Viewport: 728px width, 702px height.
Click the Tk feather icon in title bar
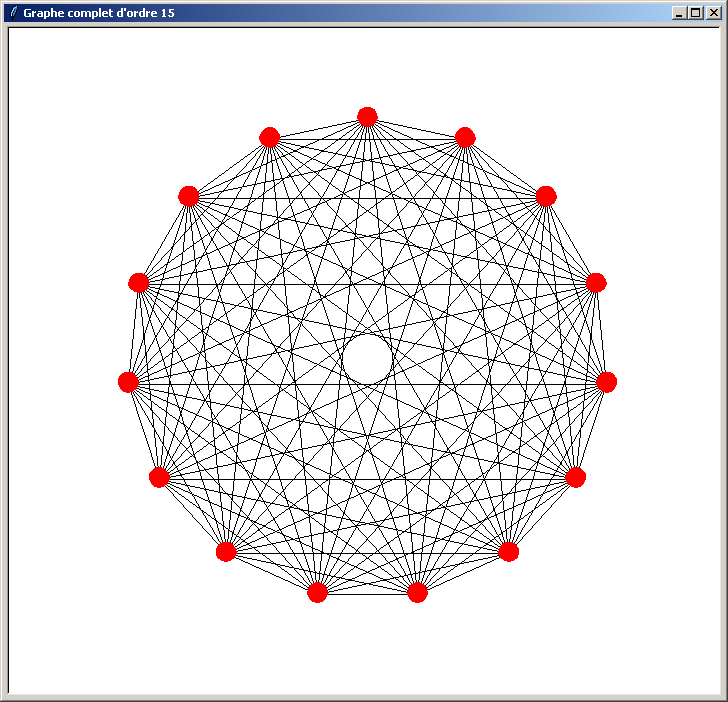(12, 12)
